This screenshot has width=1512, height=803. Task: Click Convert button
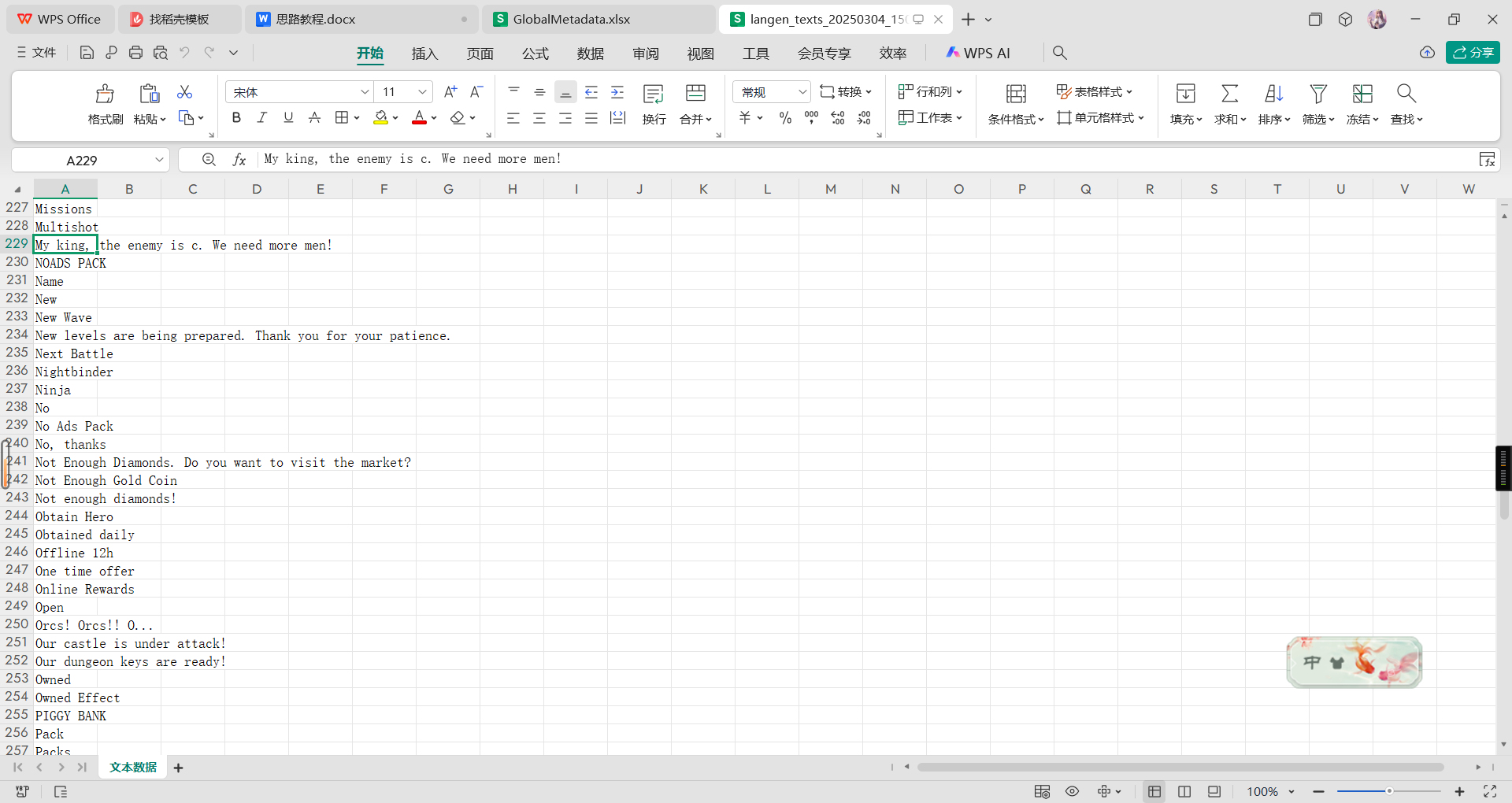(x=846, y=92)
